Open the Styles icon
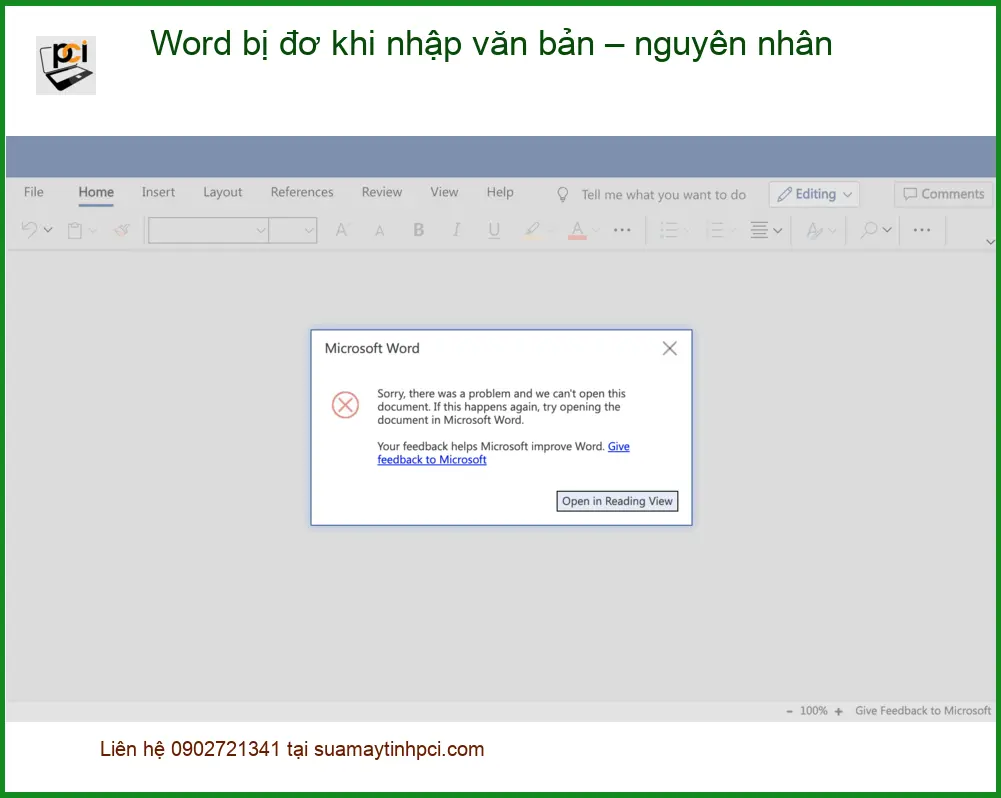The image size is (1001, 798). click(x=815, y=230)
